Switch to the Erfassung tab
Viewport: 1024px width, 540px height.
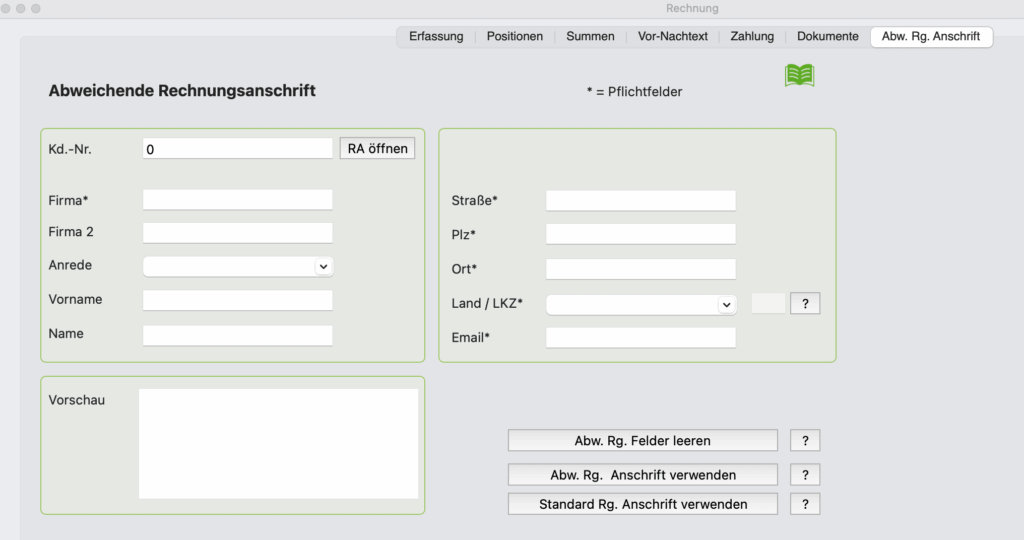(436, 37)
